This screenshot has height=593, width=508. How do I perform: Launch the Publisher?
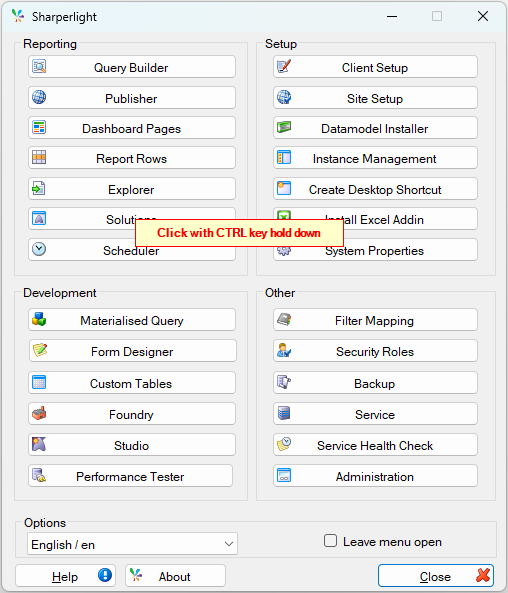click(x=132, y=98)
